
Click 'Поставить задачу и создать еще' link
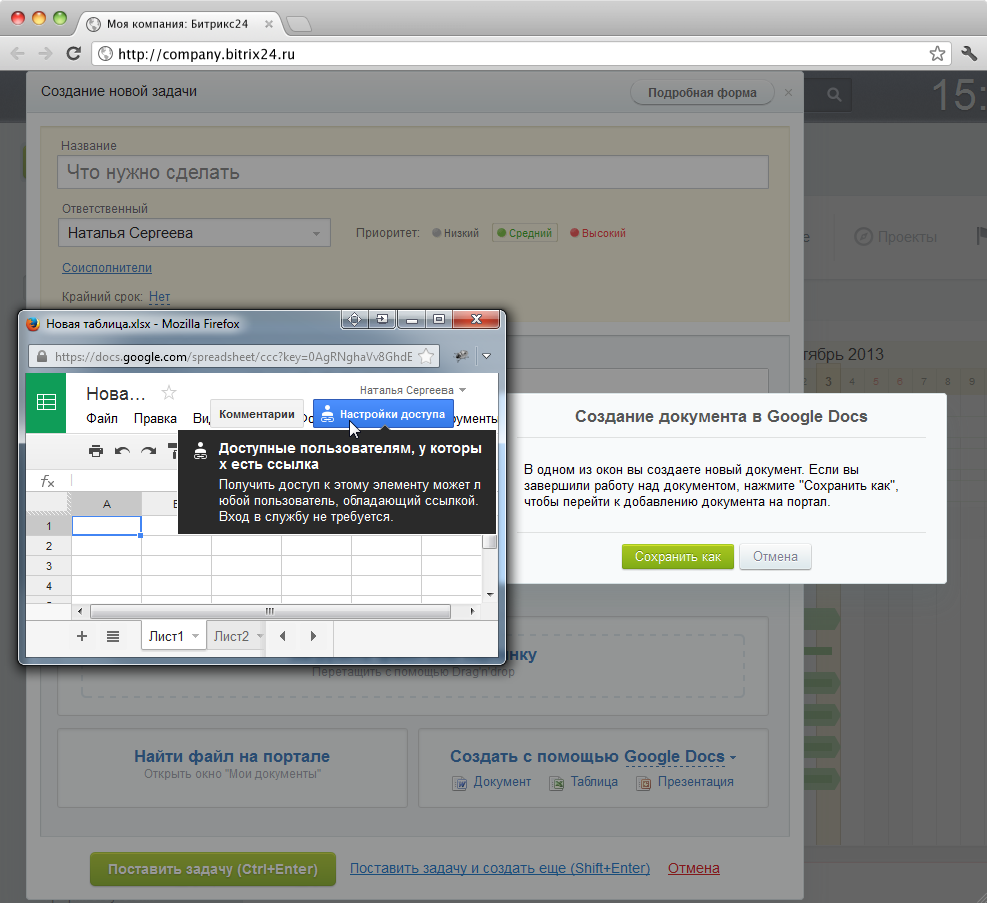500,868
